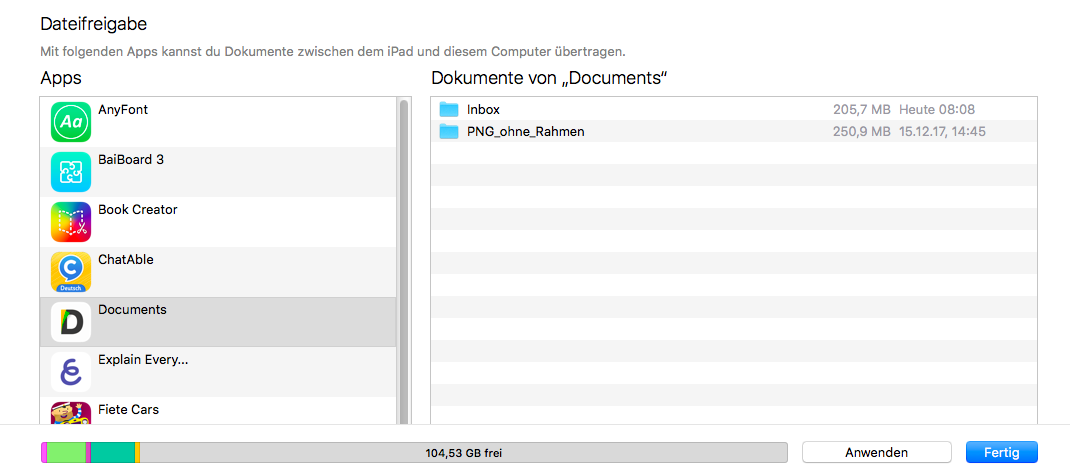Click the green segment of storage bar
Screen dimensions: 1070x475
tap(66, 453)
